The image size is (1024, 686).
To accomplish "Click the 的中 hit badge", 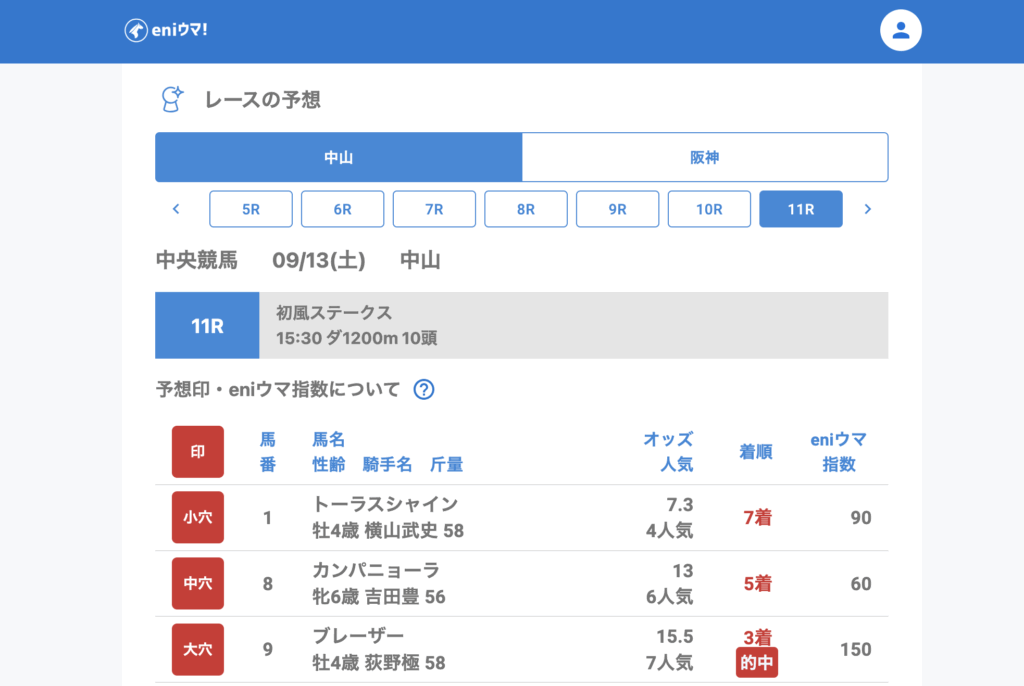I will (757, 662).
